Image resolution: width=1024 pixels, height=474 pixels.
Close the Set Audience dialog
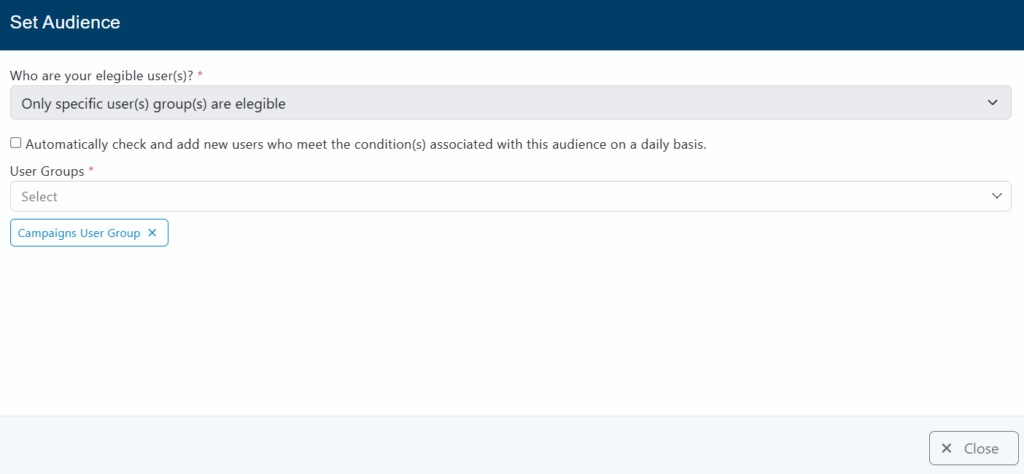click(972, 449)
